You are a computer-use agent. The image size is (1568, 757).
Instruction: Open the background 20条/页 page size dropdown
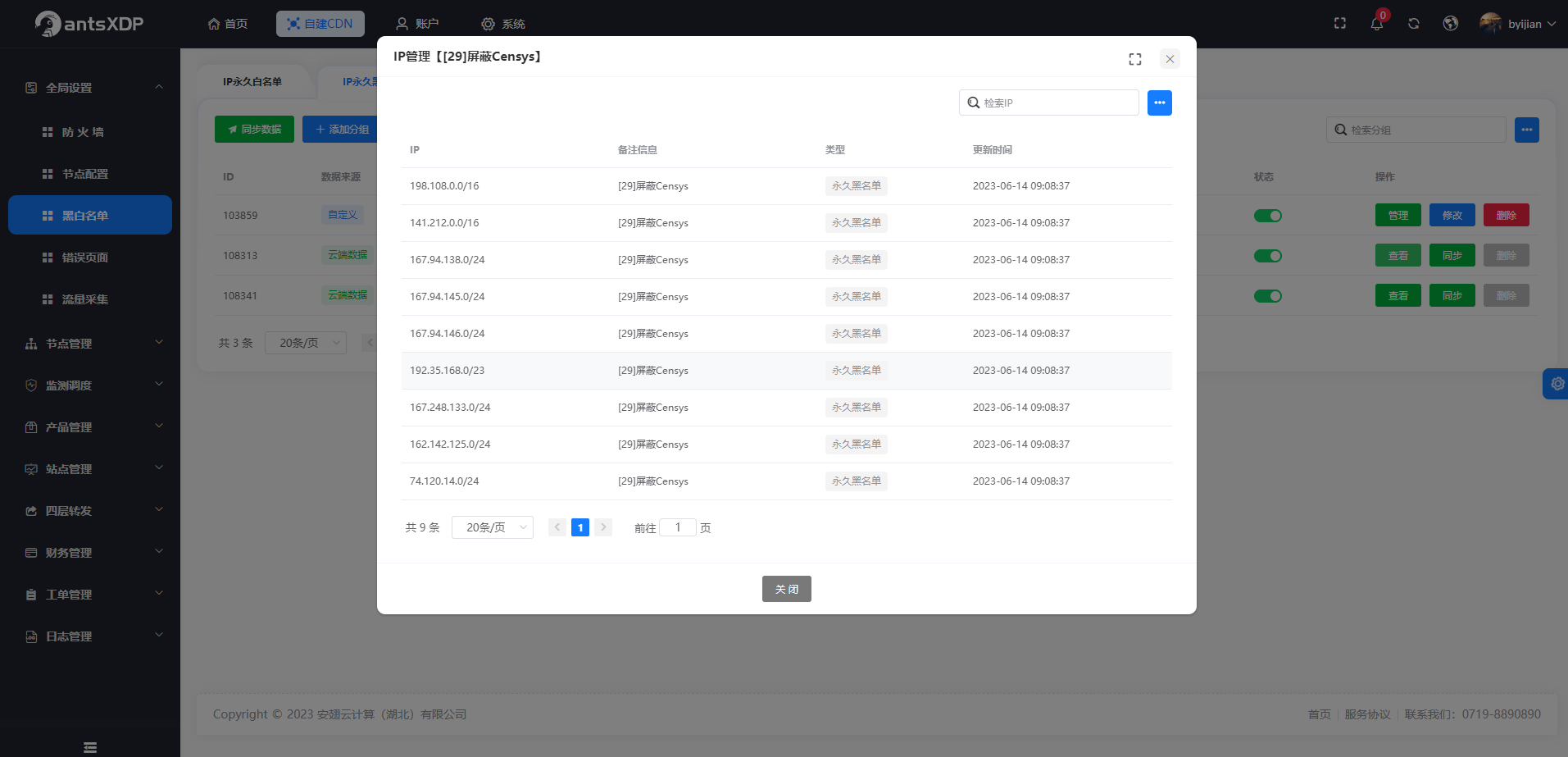pos(306,343)
